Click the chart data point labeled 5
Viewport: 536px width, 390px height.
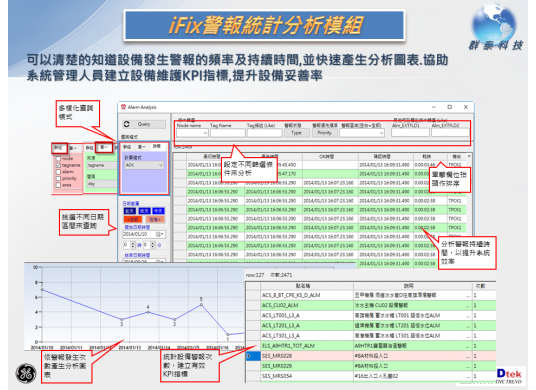point(201,304)
